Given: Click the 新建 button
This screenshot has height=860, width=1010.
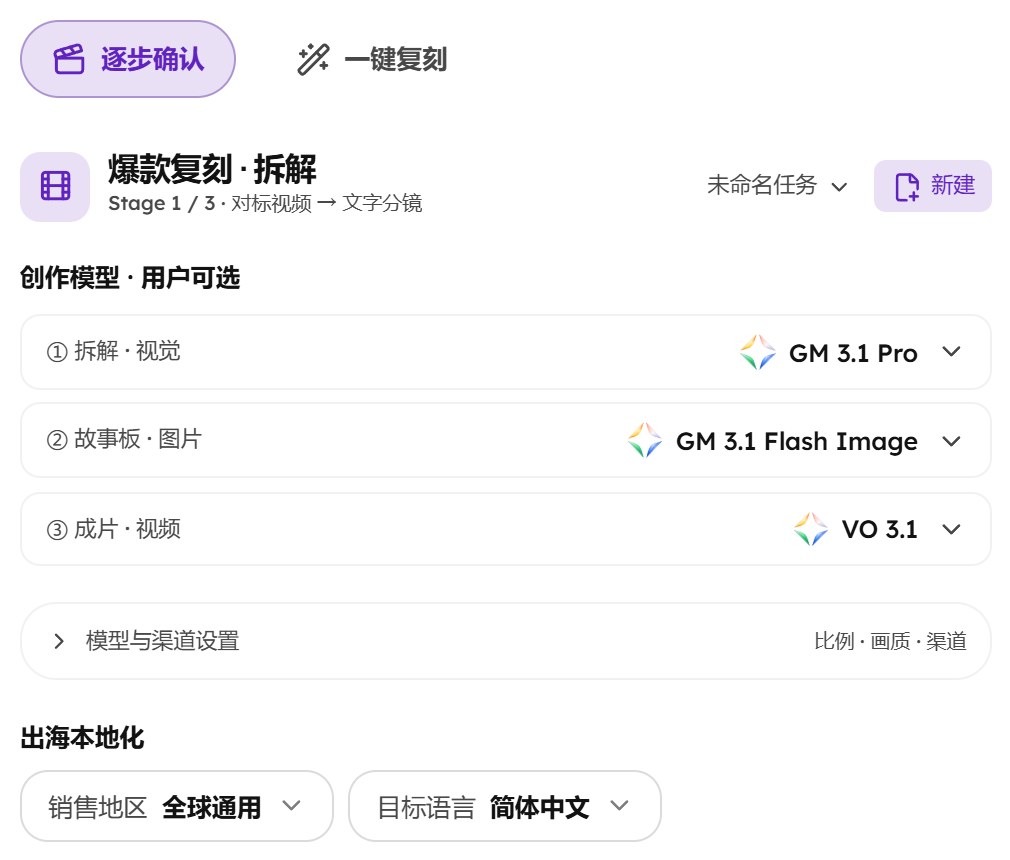Looking at the screenshot, I should [x=933, y=186].
